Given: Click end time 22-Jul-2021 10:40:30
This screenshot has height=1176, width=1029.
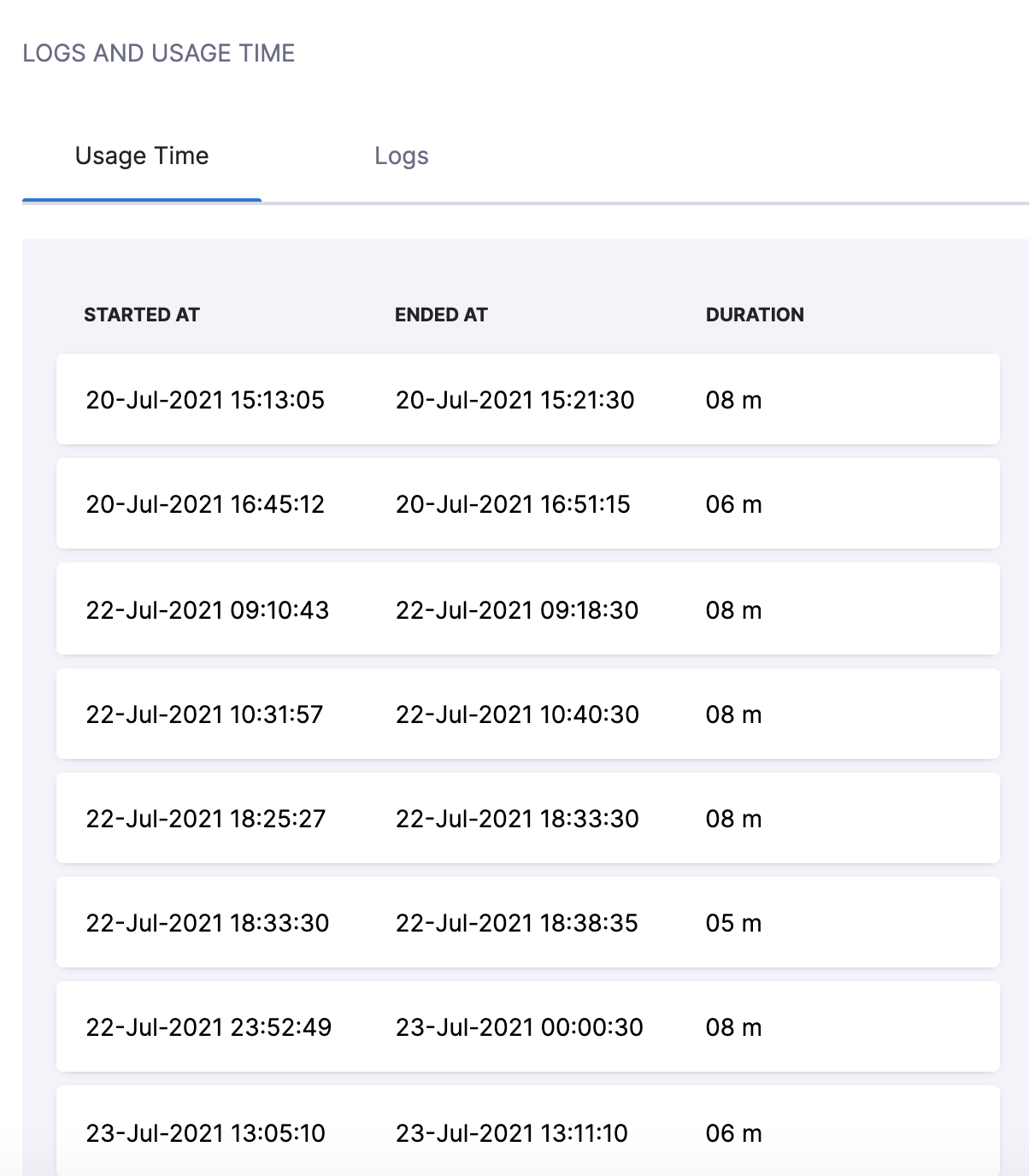Looking at the screenshot, I should click(x=517, y=714).
